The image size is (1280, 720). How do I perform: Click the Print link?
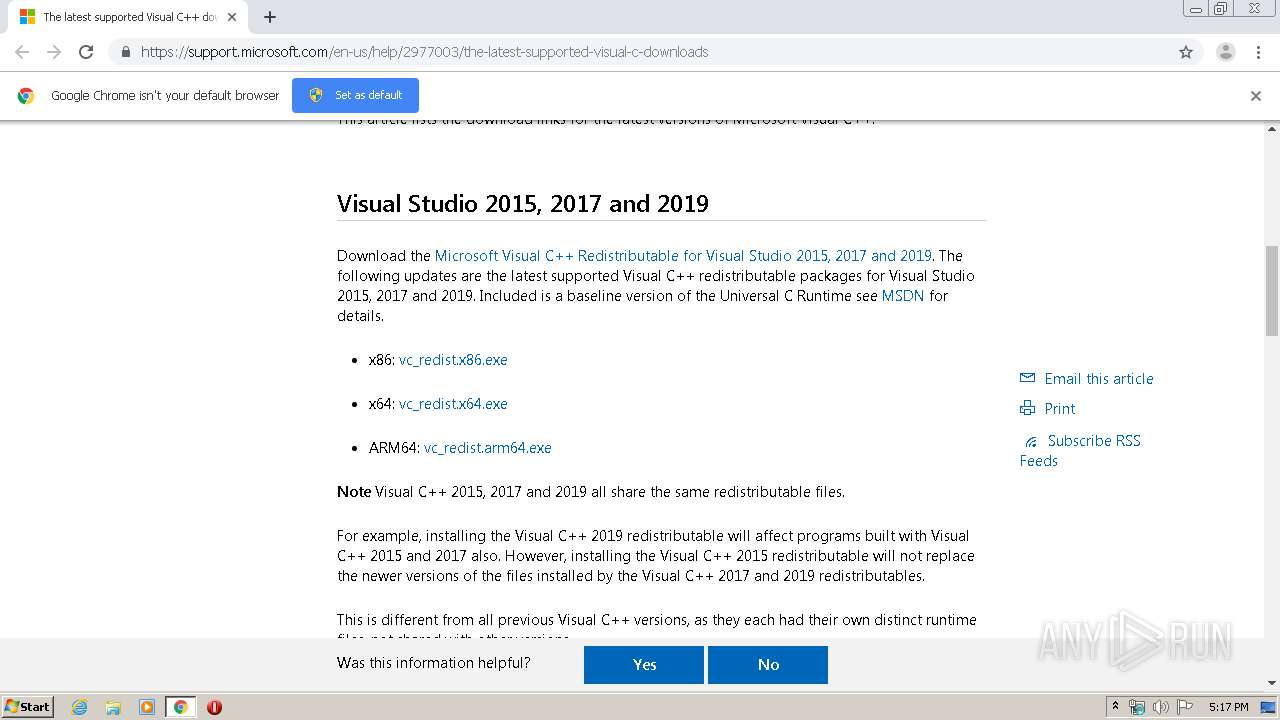tap(1060, 409)
